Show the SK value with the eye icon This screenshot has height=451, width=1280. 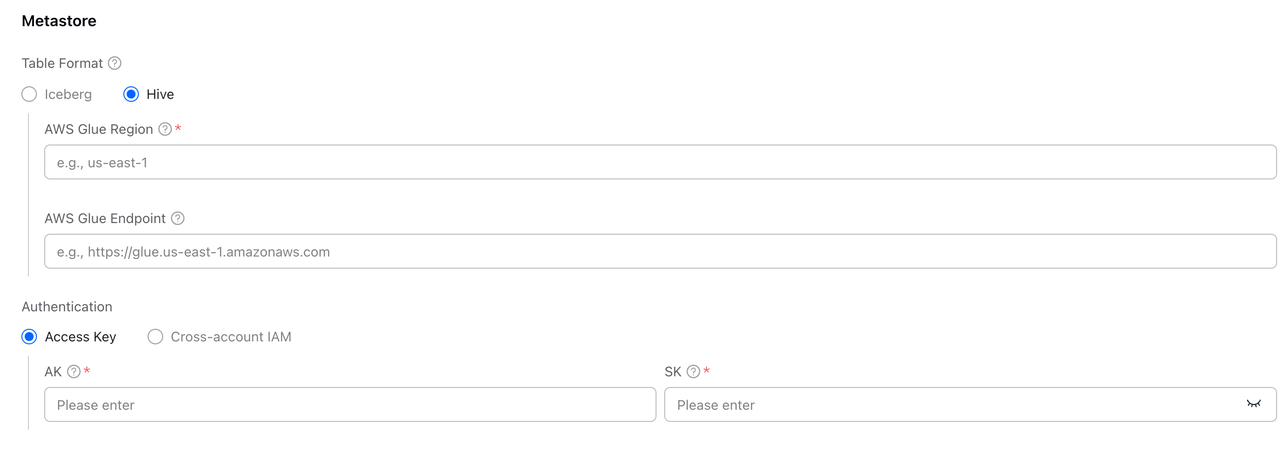click(x=1253, y=404)
